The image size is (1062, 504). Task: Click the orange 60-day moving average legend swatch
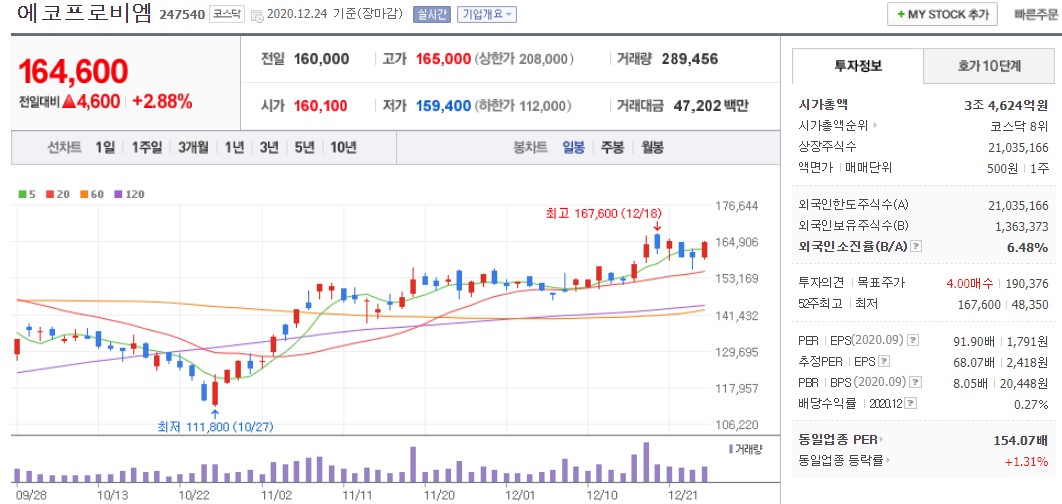pos(84,194)
